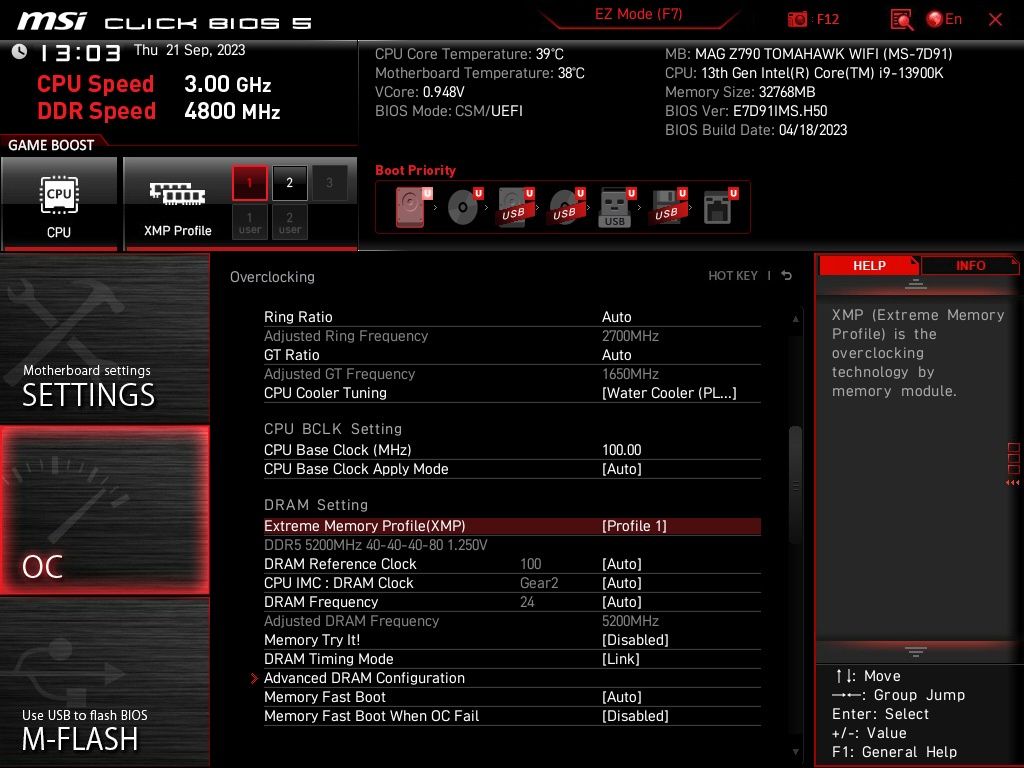
Task: Select the greyed XMP profile 3 button
Action: (x=329, y=183)
